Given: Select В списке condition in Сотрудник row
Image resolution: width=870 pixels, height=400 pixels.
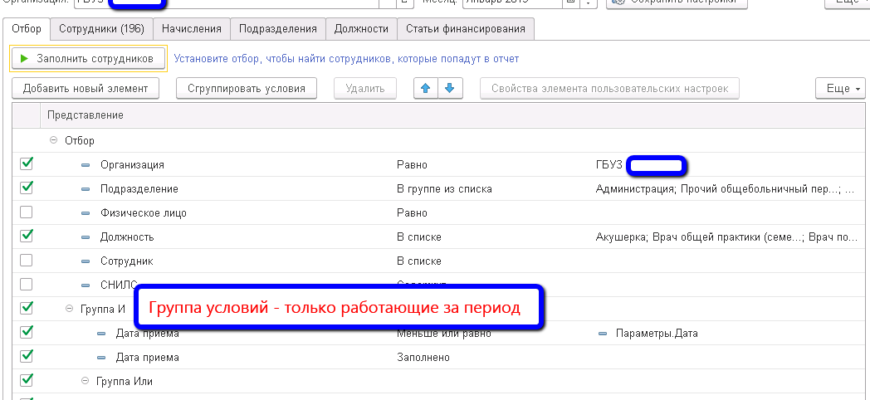Looking at the screenshot, I should 419,261.
